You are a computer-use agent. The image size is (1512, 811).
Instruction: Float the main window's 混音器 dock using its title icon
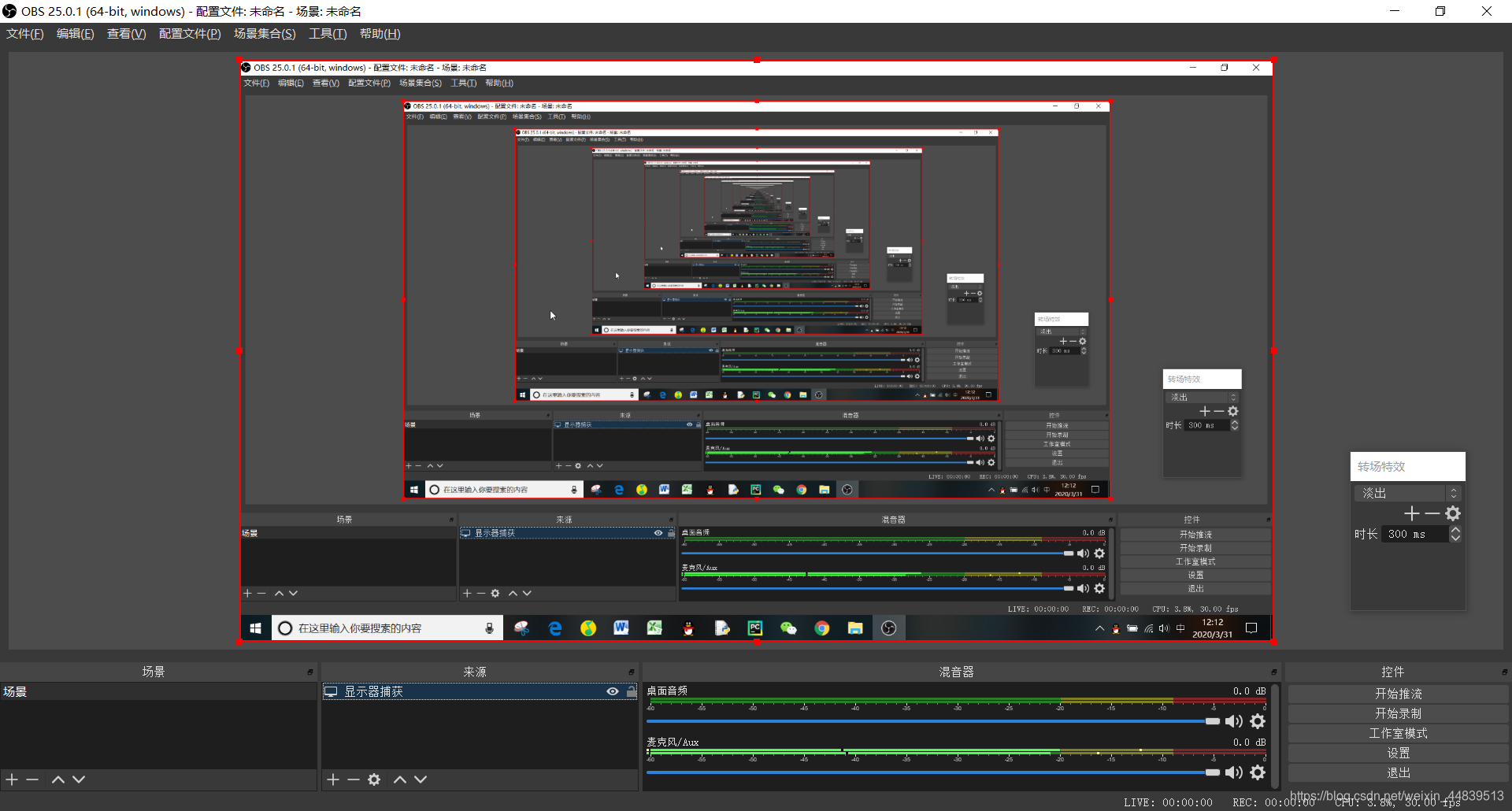[1273, 672]
